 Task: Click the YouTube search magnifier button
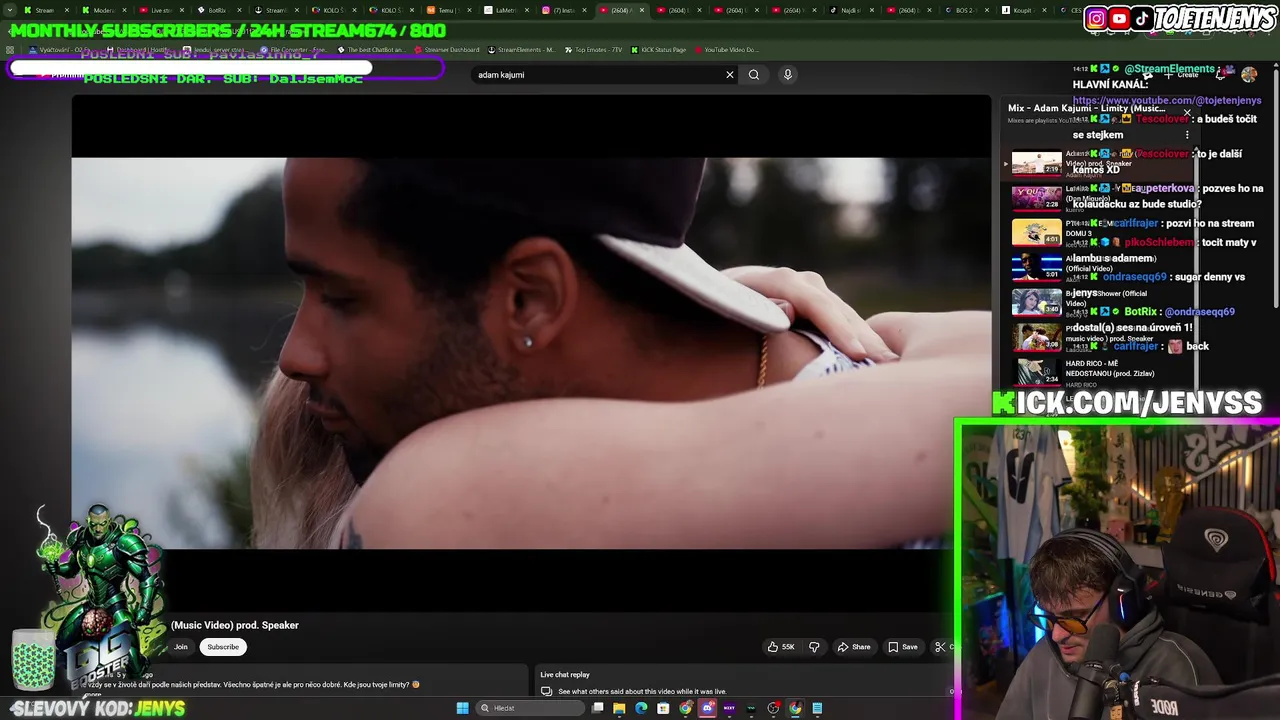coord(754,74)
